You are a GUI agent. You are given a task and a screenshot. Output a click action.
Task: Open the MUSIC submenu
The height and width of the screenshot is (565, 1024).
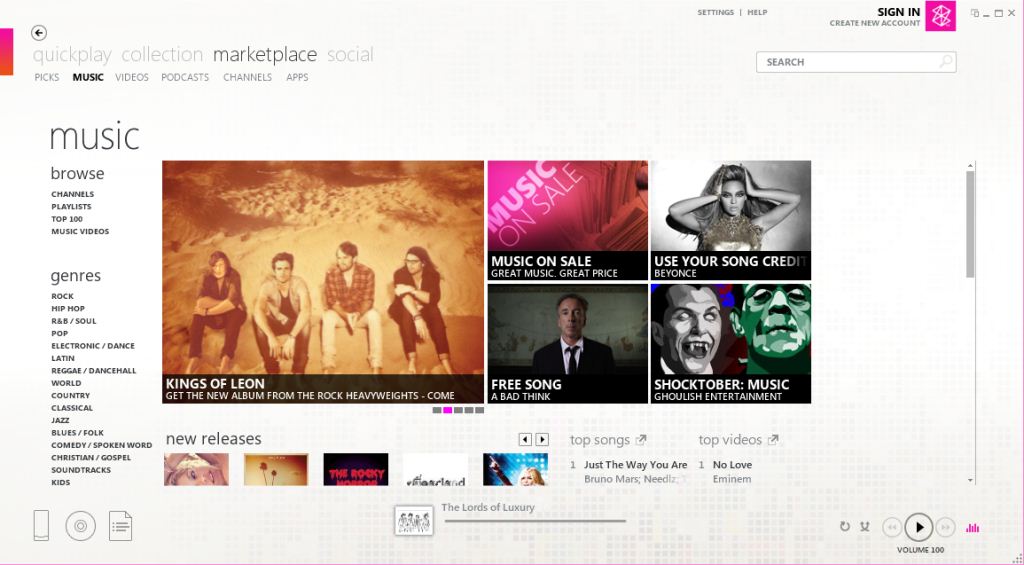tap(88, 77)
